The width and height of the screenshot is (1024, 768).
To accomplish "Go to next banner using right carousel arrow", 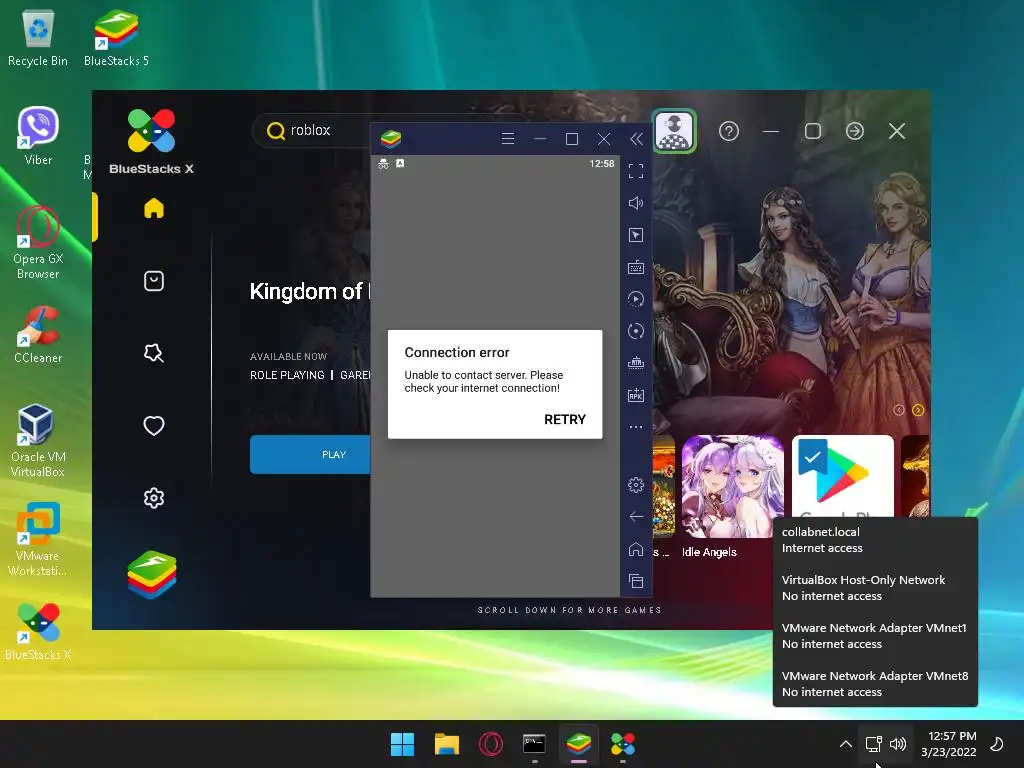I will (918, 410).
